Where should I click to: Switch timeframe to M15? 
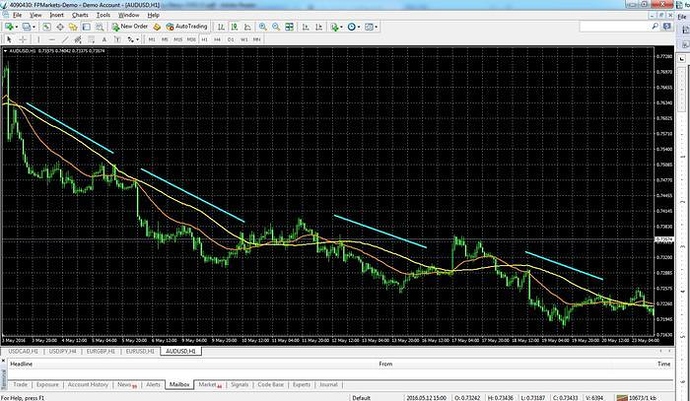pyautogui.click(x=178, y=40)
